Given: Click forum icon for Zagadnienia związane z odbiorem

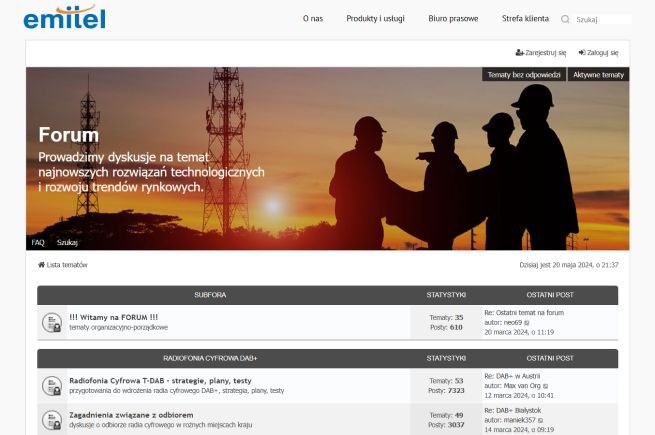Looking at the screenshot, I should pyautogui.click(x=52, y=420).
